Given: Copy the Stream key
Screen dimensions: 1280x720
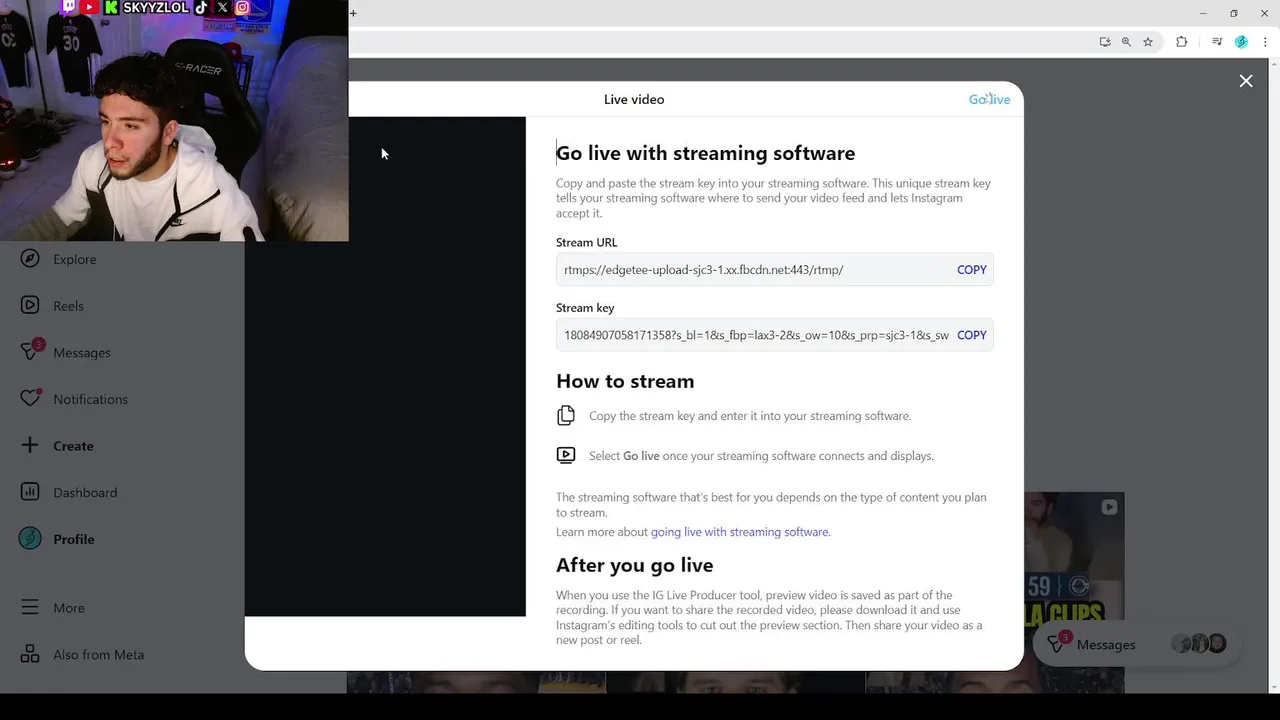Looking at the screenshot, I should coord(971,335).
